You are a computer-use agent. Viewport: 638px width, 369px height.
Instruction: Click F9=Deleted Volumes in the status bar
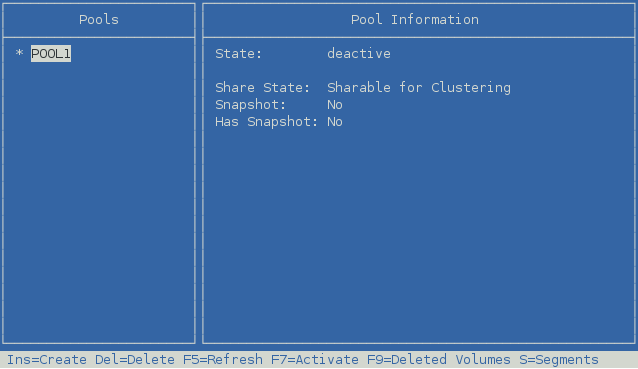[439, 360]
